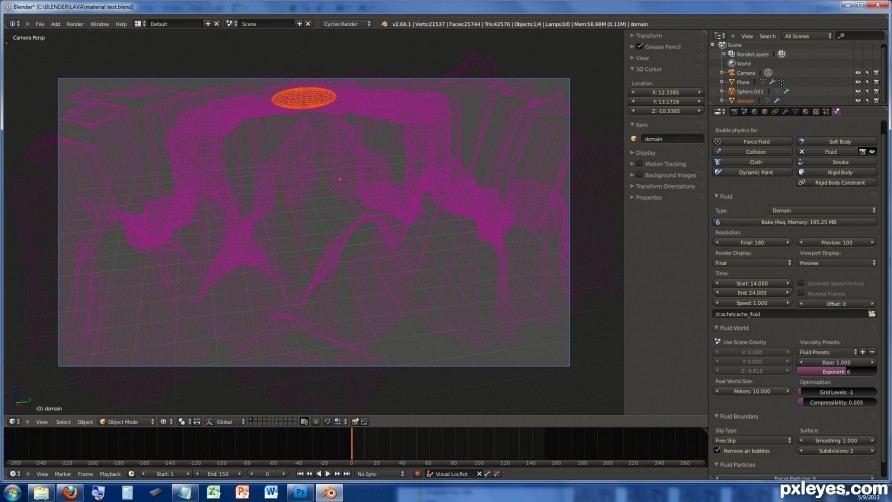Click modifier wrench icon on Sphere.001 row

[786, 91]
